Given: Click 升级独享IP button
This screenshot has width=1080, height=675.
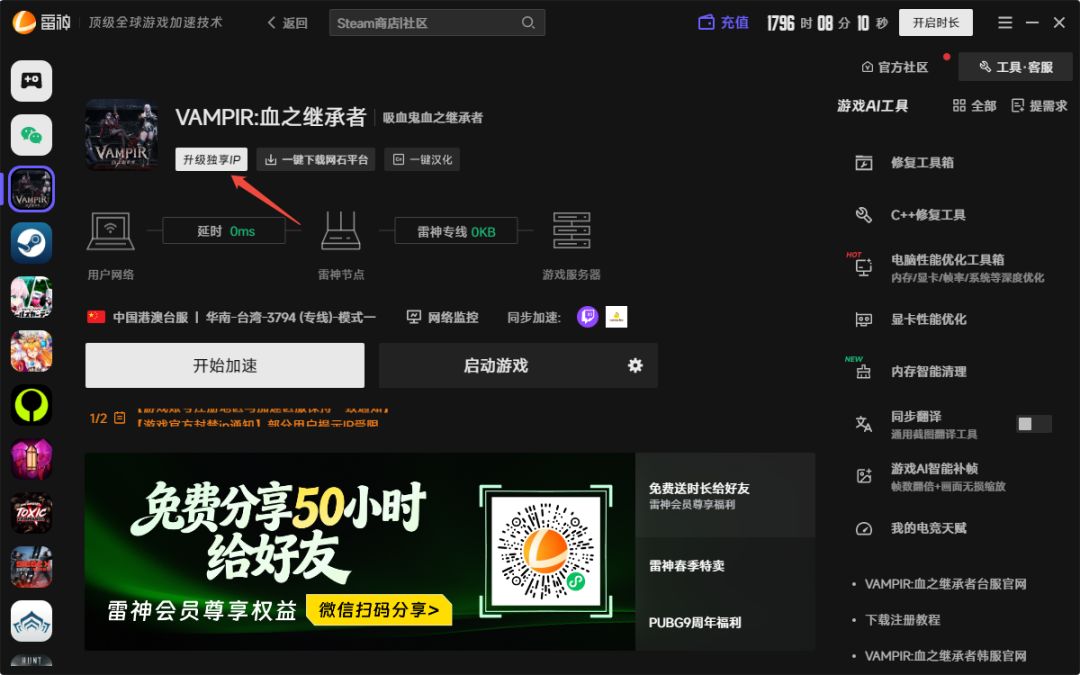Looking at the screenshot, I should click(211, 160).
